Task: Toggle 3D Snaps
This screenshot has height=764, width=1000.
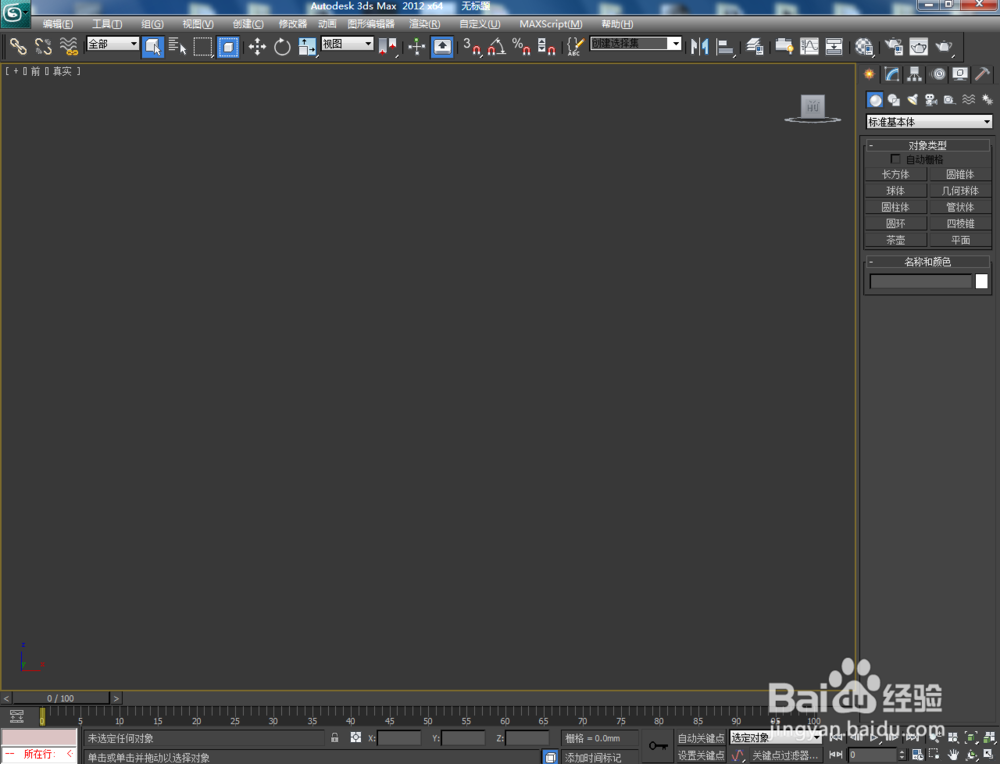Action: point(472,47)
